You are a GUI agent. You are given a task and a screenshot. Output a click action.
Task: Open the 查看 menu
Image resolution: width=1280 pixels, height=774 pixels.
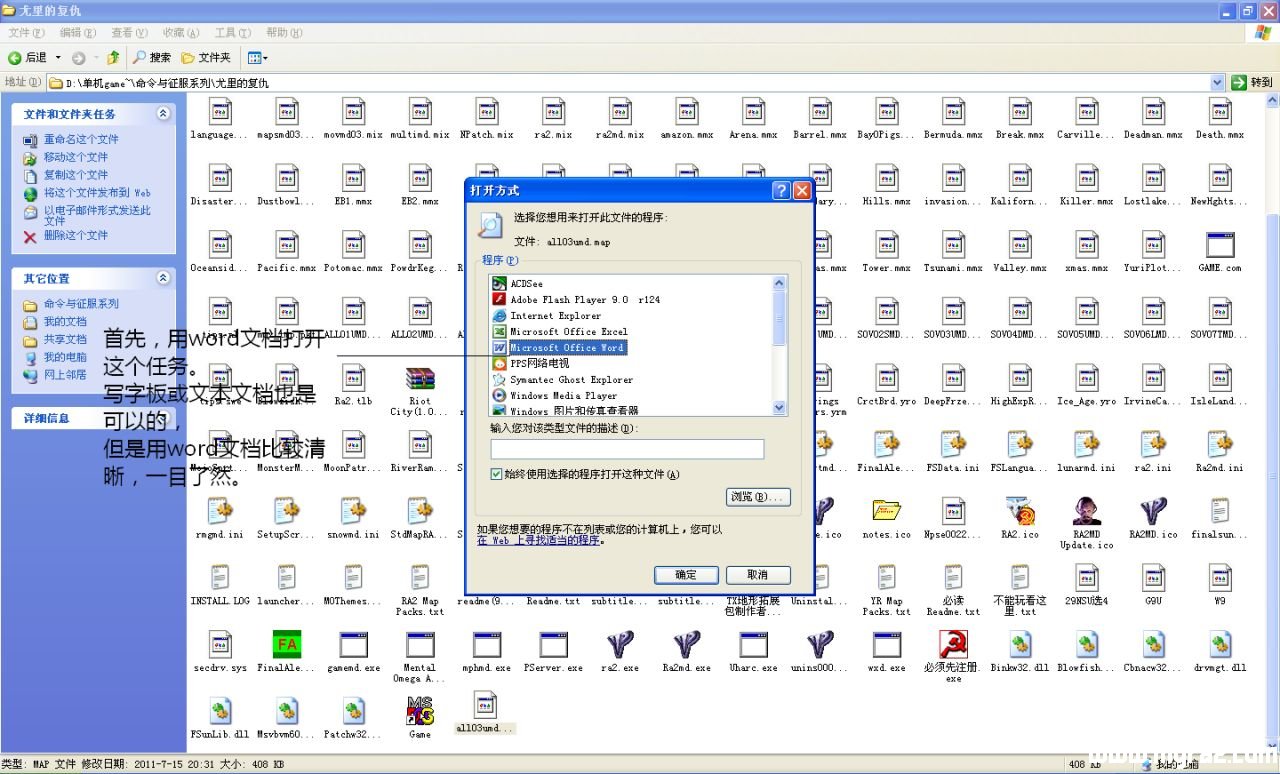pos(129,33)
